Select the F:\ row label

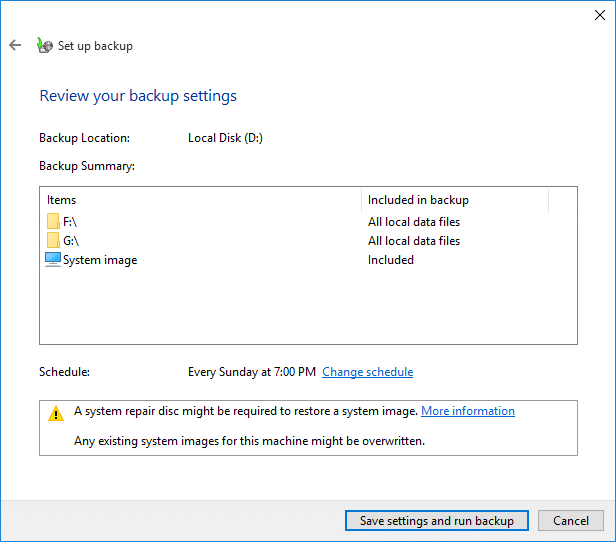(71, 222)
